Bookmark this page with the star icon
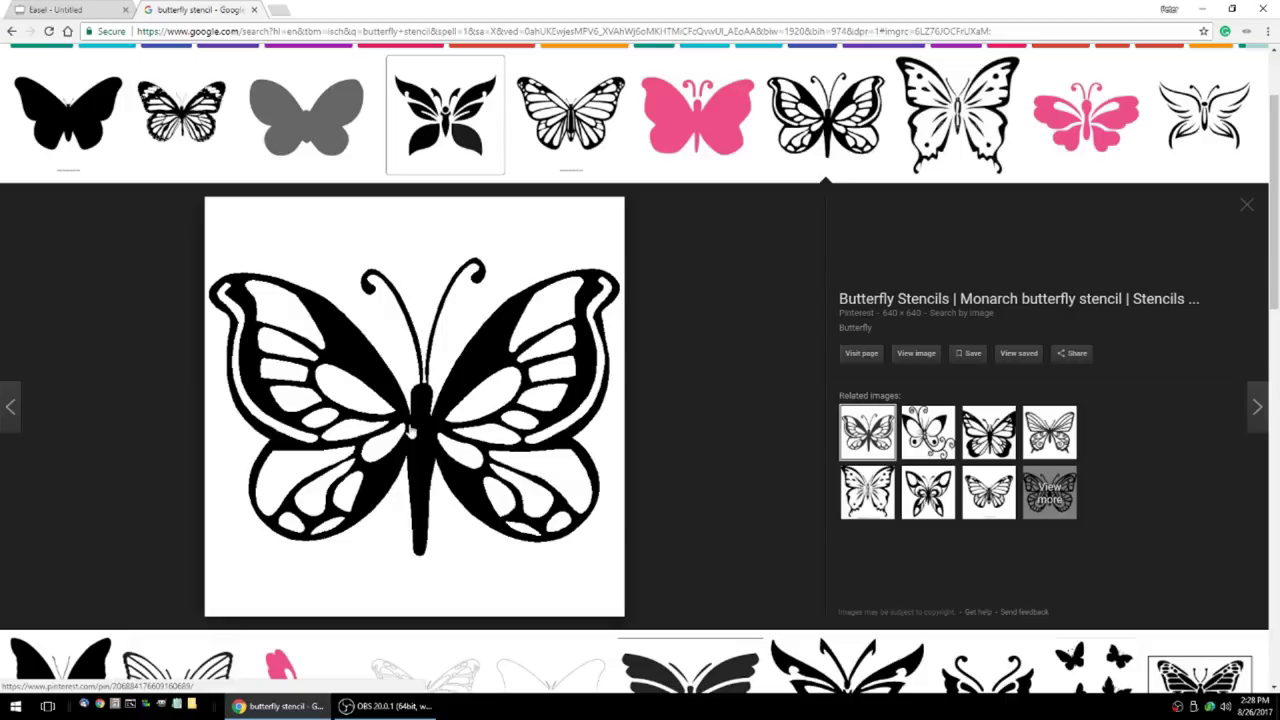Image resolution: width=1280 pixels, height=720 pixels. pyautogui.click(x=1204, y=31)
